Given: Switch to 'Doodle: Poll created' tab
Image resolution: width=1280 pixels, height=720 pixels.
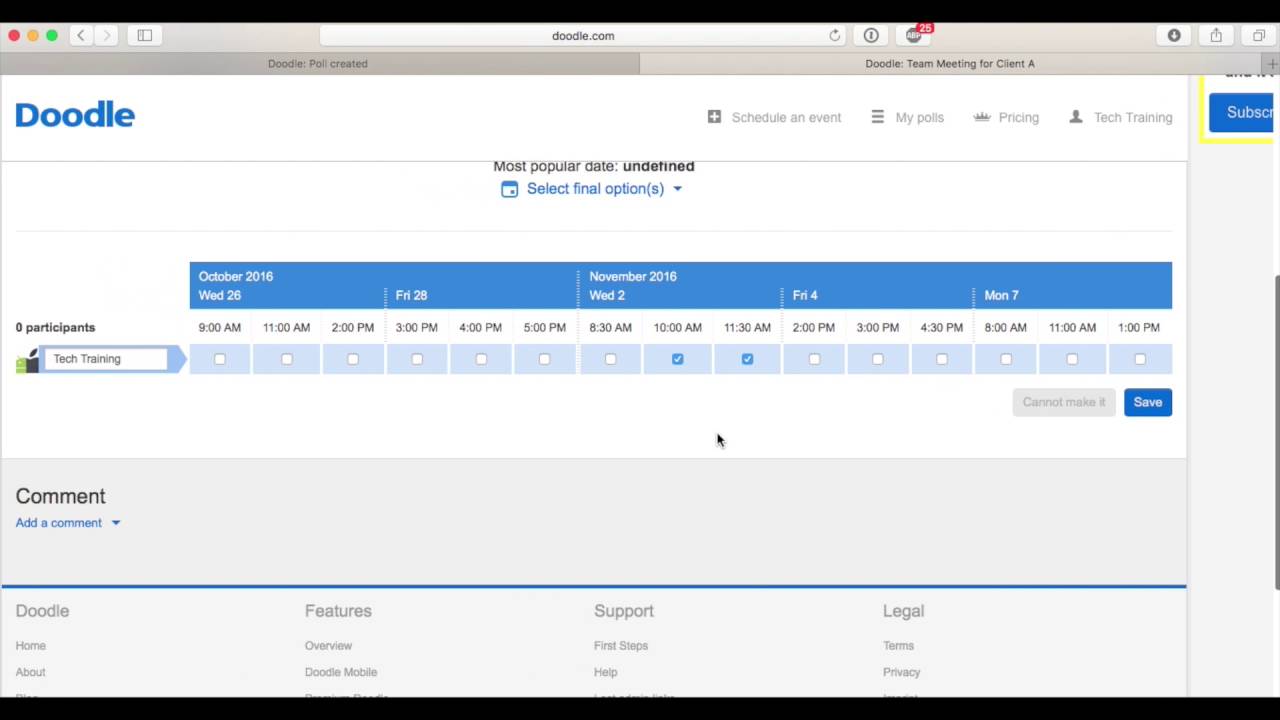Looking at the screenshot, I should click(x=318, y=63).
